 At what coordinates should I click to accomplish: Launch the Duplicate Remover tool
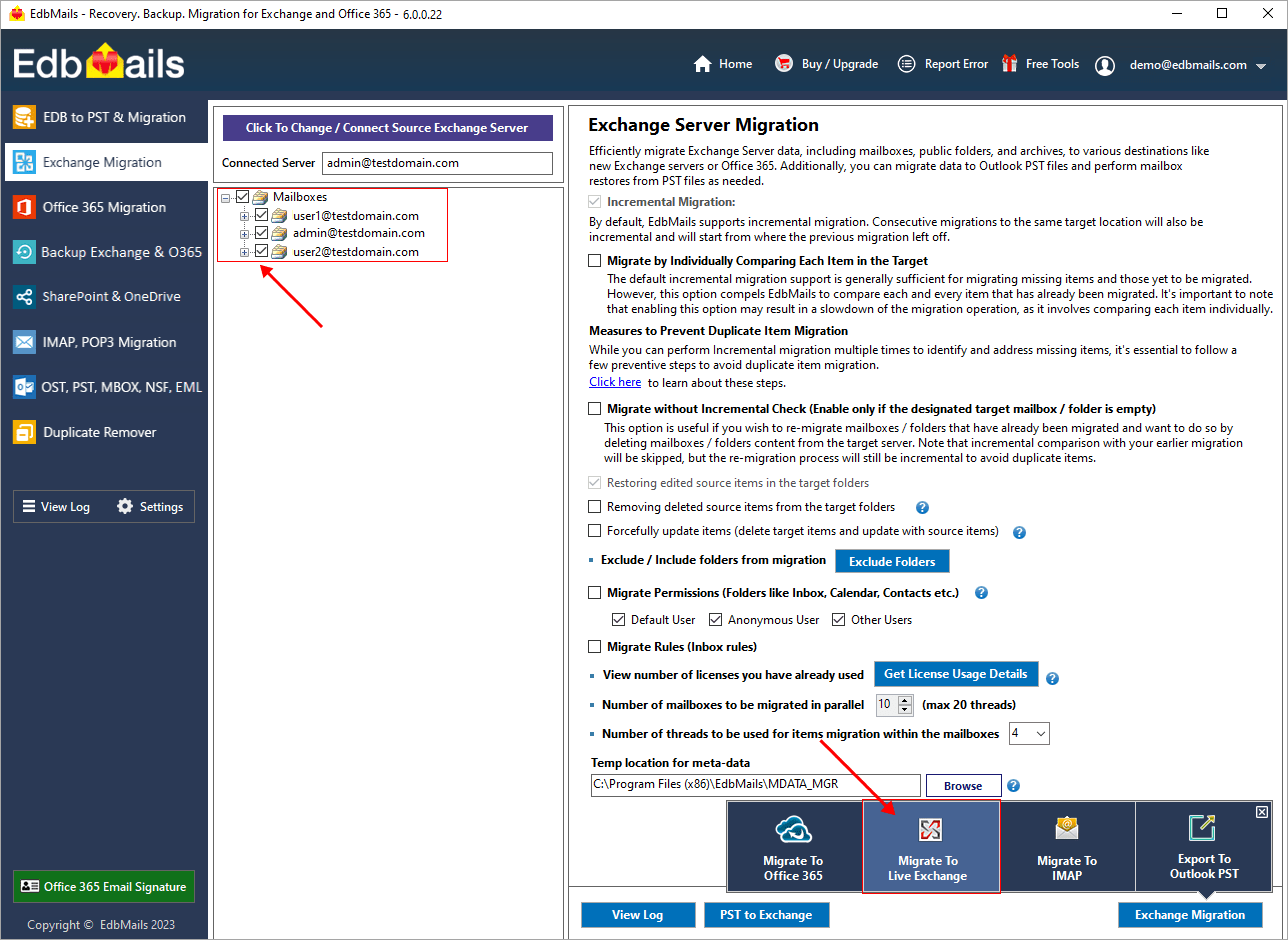[x=103, y=432]
